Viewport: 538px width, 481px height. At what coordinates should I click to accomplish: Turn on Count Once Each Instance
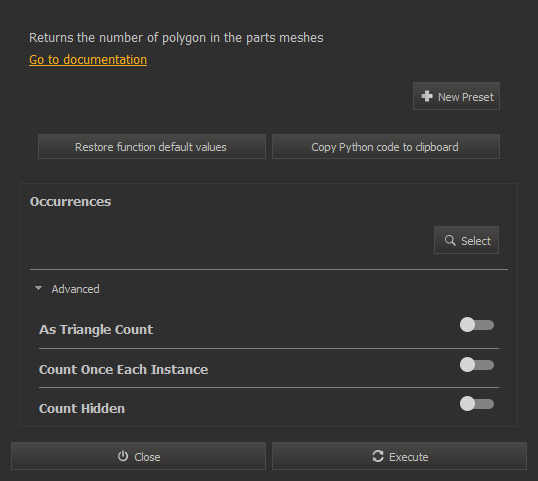477,364
